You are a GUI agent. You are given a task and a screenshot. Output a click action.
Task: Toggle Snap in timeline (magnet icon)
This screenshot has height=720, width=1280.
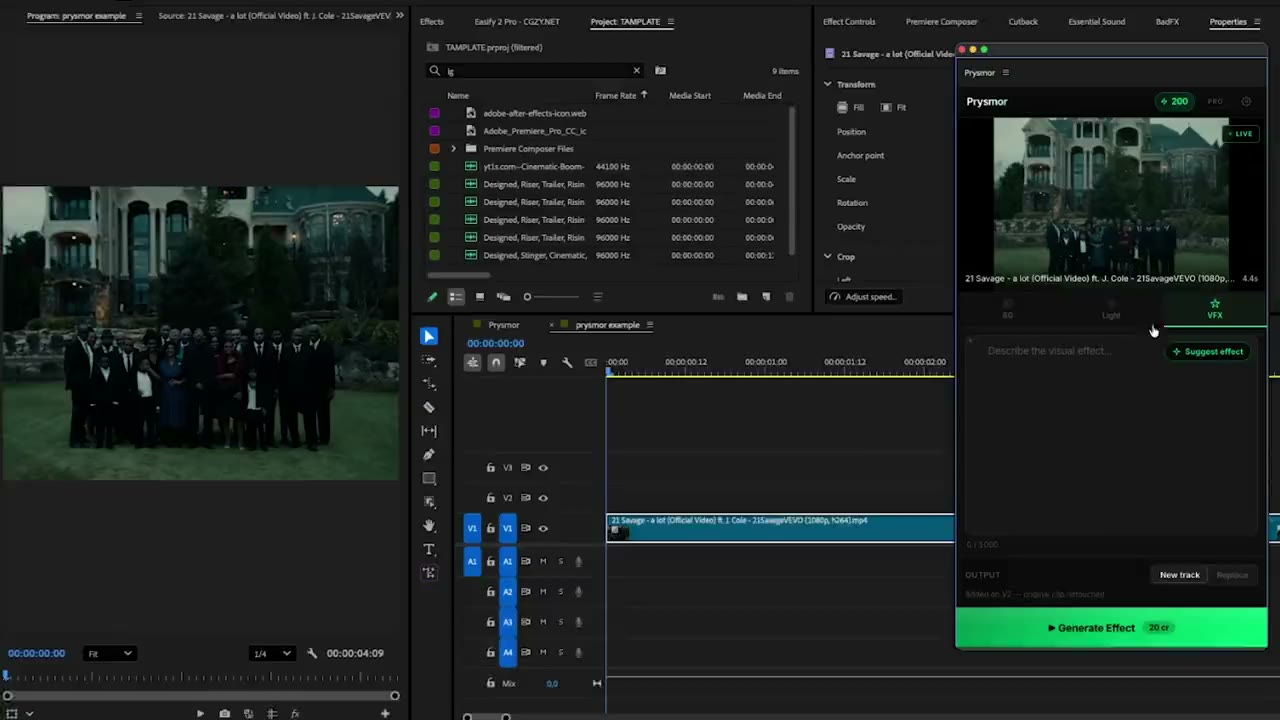pos(496,362)
